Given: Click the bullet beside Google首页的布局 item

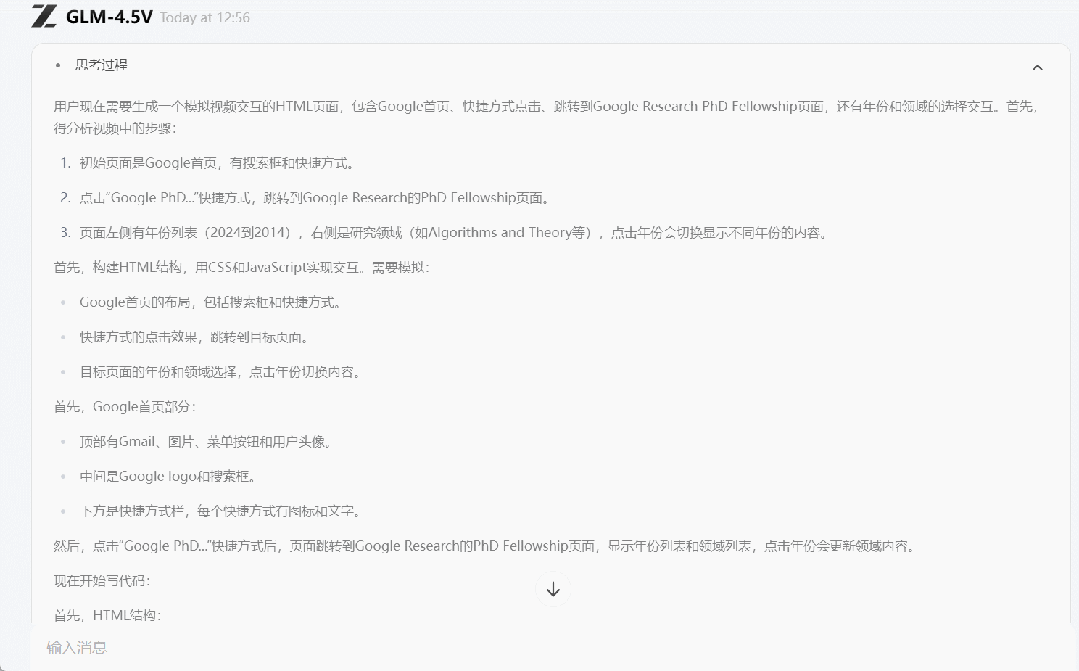Looking at the screenshot, I should point(63,302).
